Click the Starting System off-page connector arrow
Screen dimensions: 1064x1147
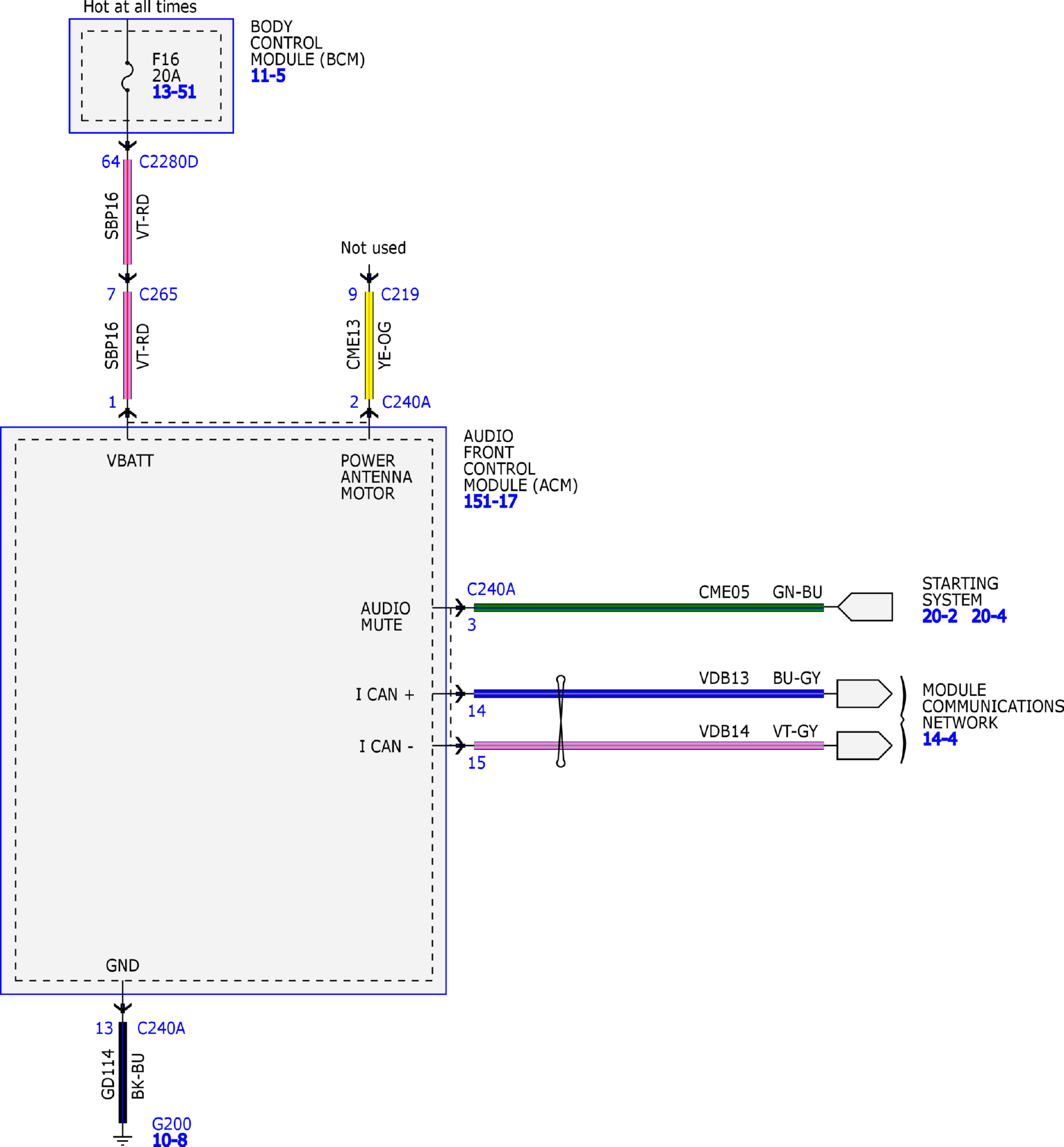[x=865, y=607]
